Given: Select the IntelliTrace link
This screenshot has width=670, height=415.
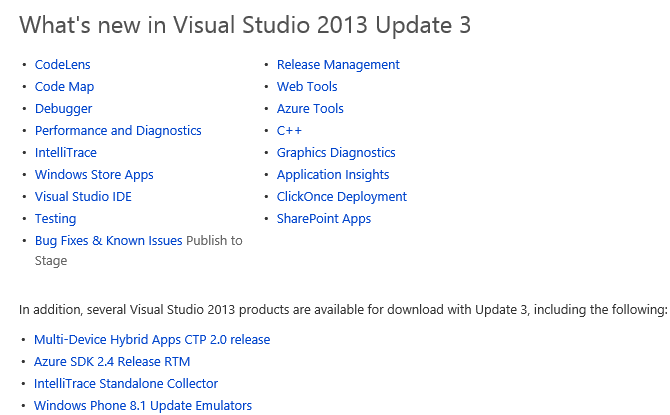Looking at the screenshot, I should [x=68, y=153].
